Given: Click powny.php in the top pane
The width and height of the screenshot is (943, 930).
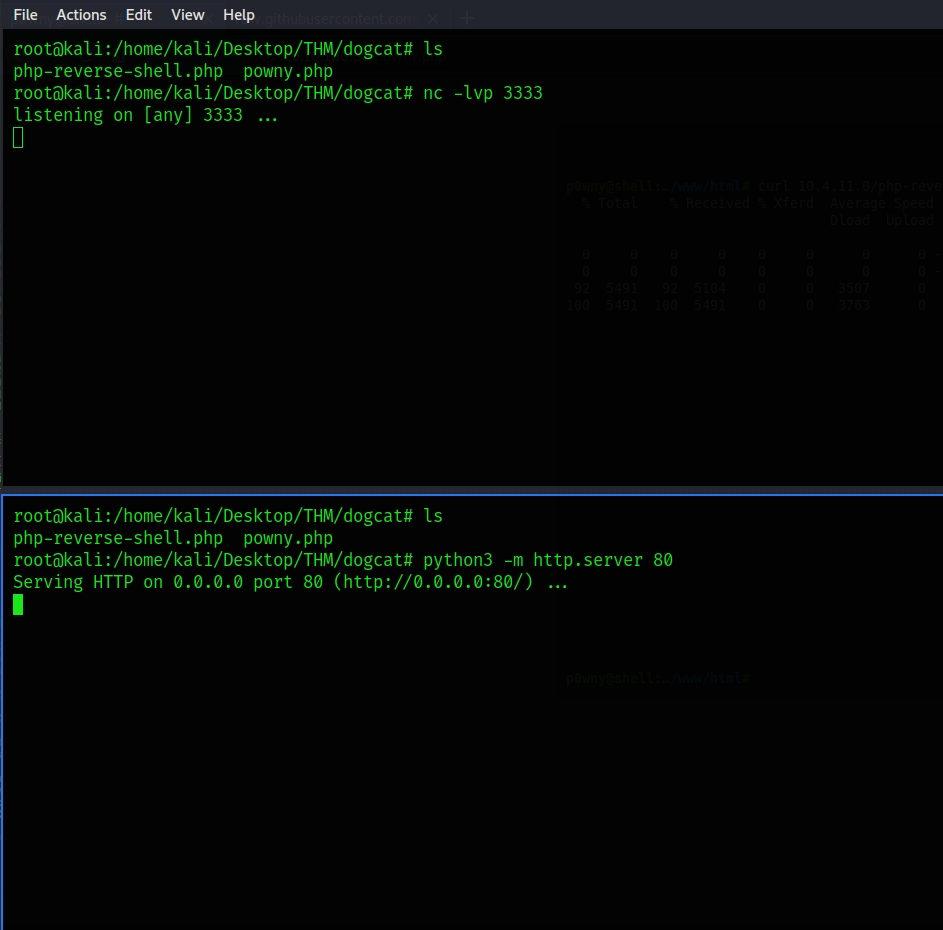Looking at the screenshot, I should point(288,71).
